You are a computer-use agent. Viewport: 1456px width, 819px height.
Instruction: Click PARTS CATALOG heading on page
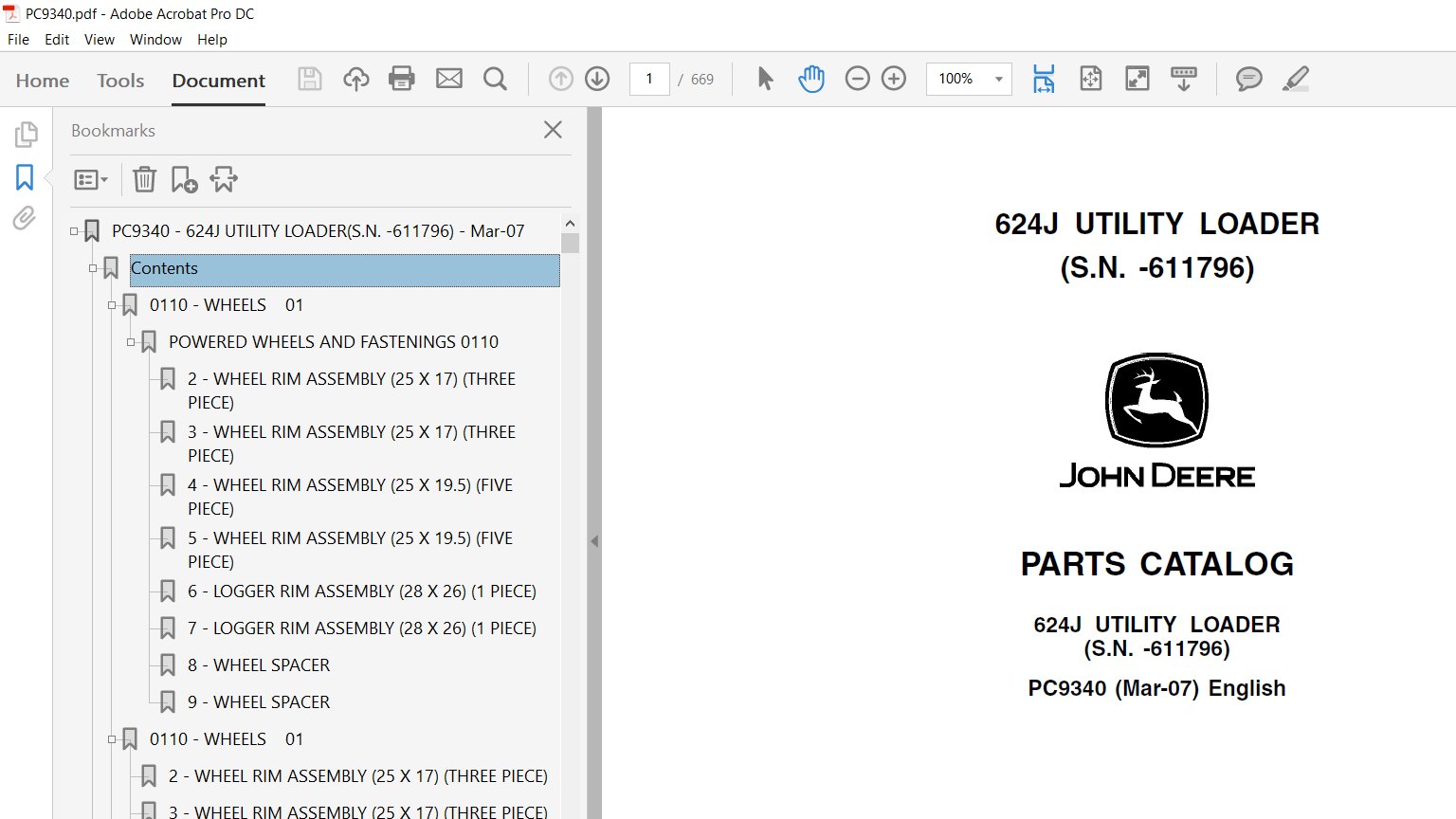point(1156,564)
